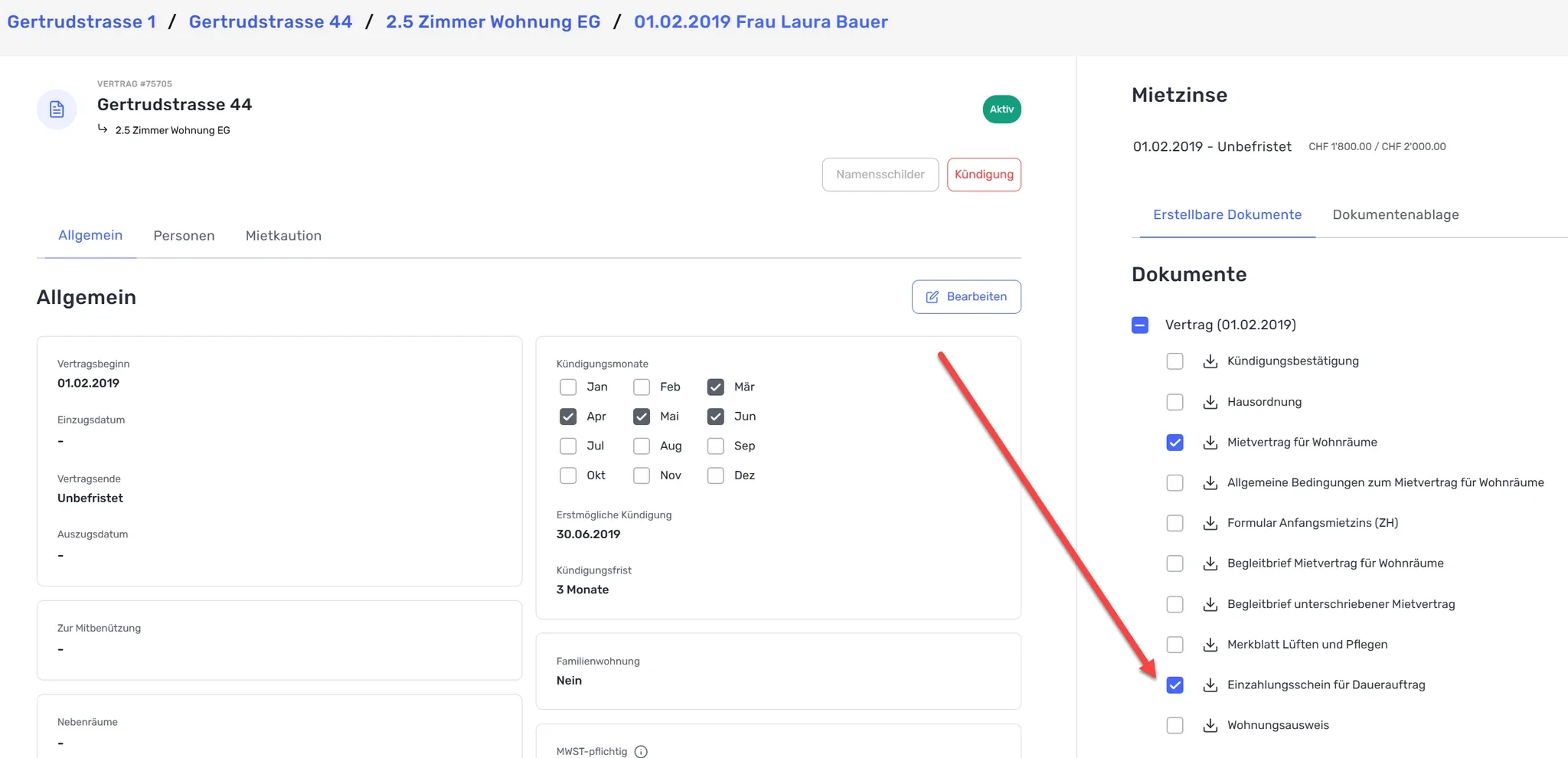Check the Jan termination month box
Screen dimensions: 1568x758
point(568,387)
